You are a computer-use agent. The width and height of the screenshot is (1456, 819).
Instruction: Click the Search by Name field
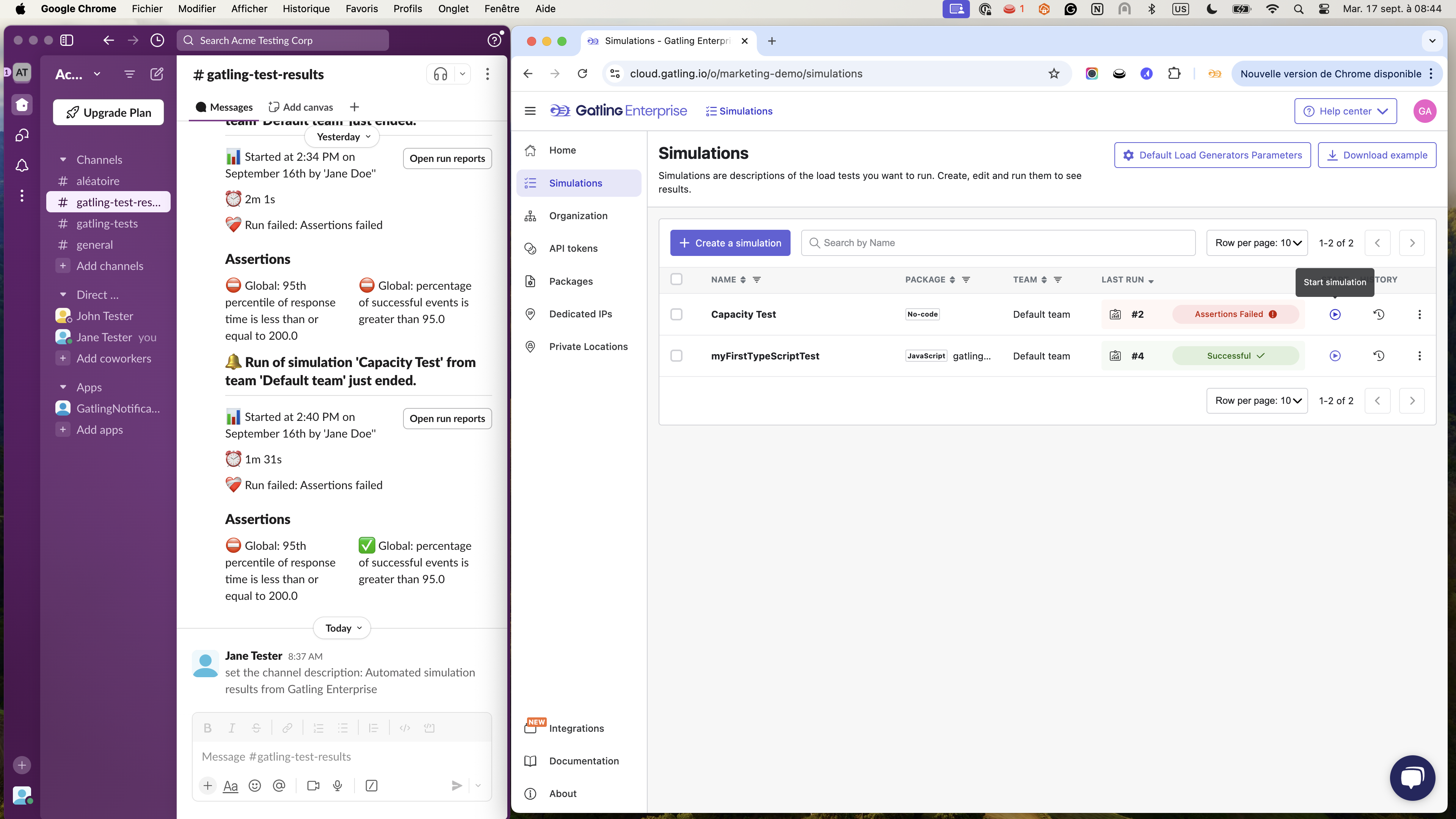tap(998, 243)
